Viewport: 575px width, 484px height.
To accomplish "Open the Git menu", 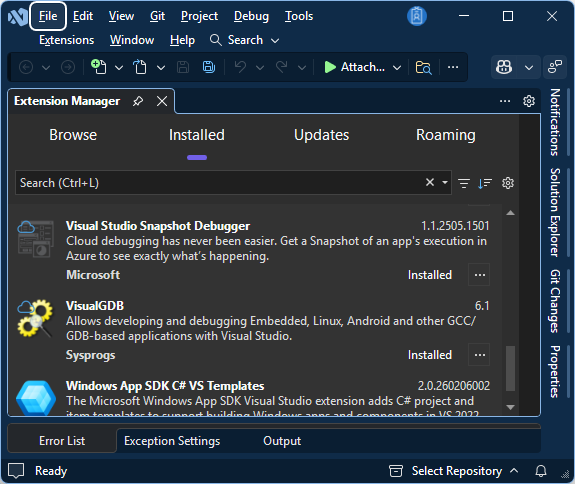I will (x=158, y=16).
